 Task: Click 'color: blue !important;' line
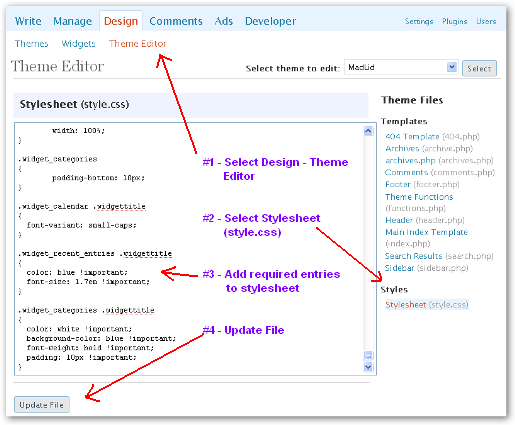tap(77, 273)
